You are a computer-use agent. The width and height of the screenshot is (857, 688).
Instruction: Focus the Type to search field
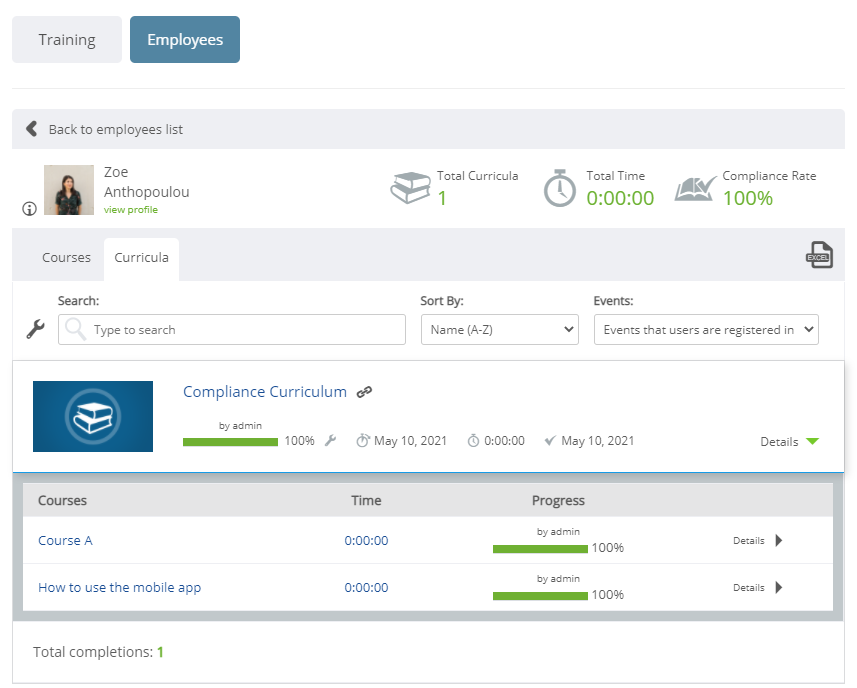232,330
